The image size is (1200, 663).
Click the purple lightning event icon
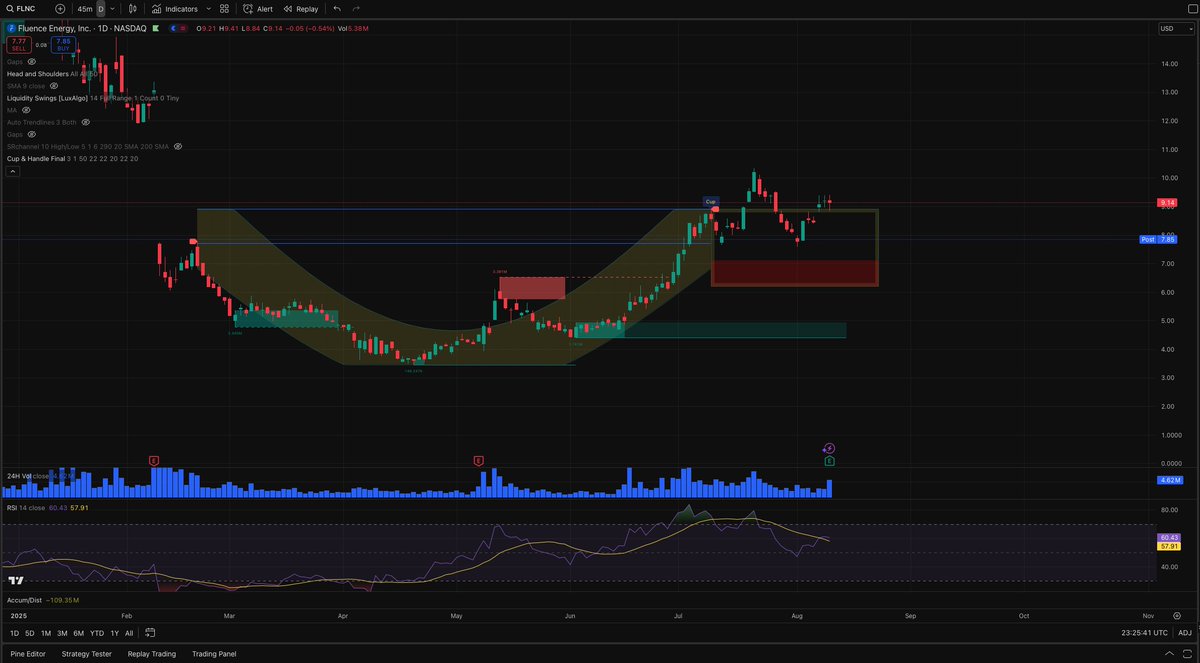pos(829,449)
